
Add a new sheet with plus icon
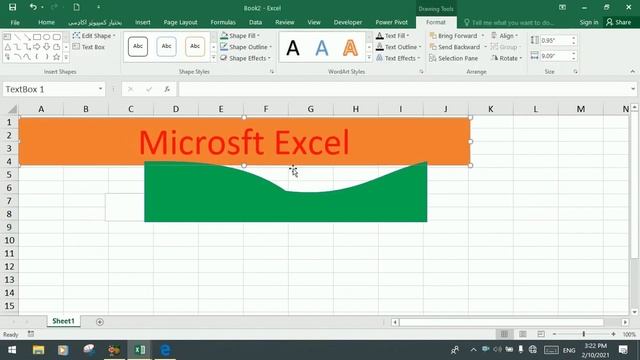(x=100, y=322)
